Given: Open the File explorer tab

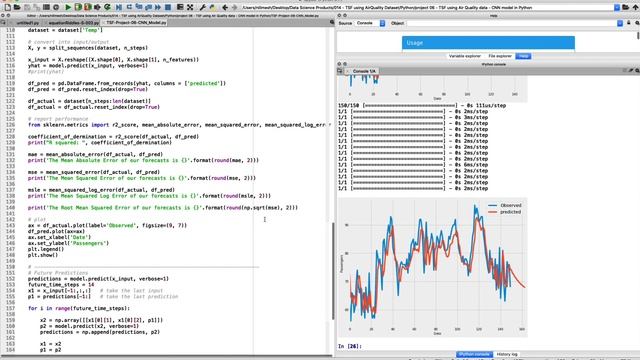Looking at the screenshot, I should tap(500, 56).
